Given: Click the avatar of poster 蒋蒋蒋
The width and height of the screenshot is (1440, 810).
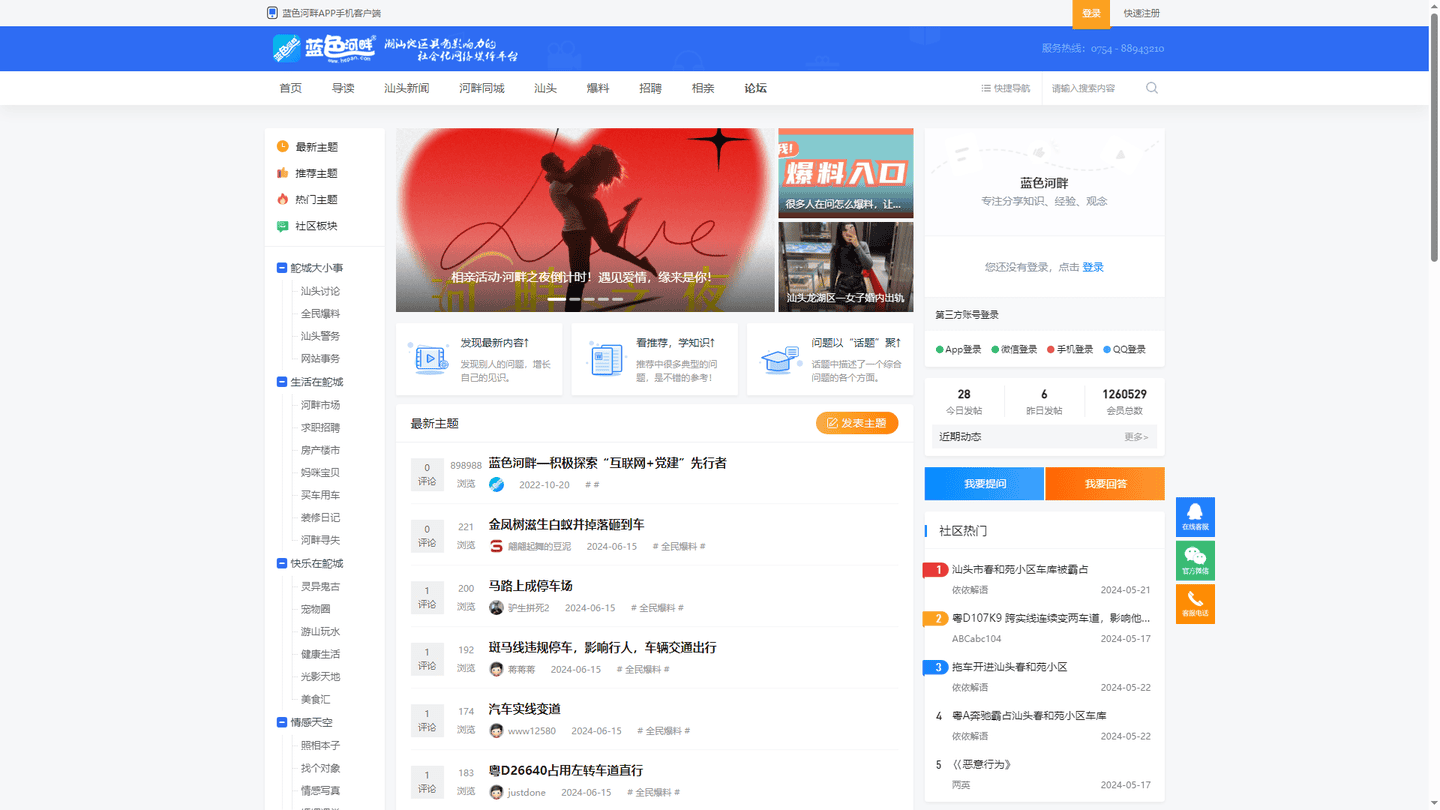Looking at the screenshot, I should pos(496,669).
